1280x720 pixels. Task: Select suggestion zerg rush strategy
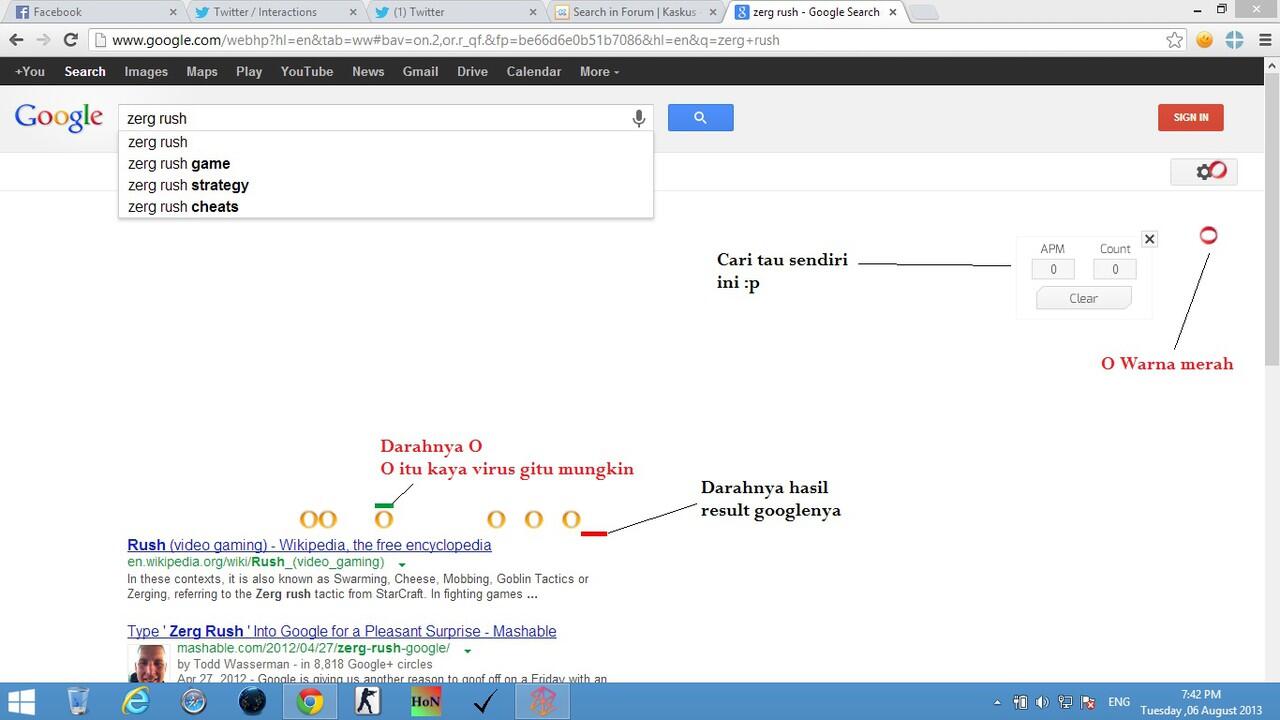(385, 185)
